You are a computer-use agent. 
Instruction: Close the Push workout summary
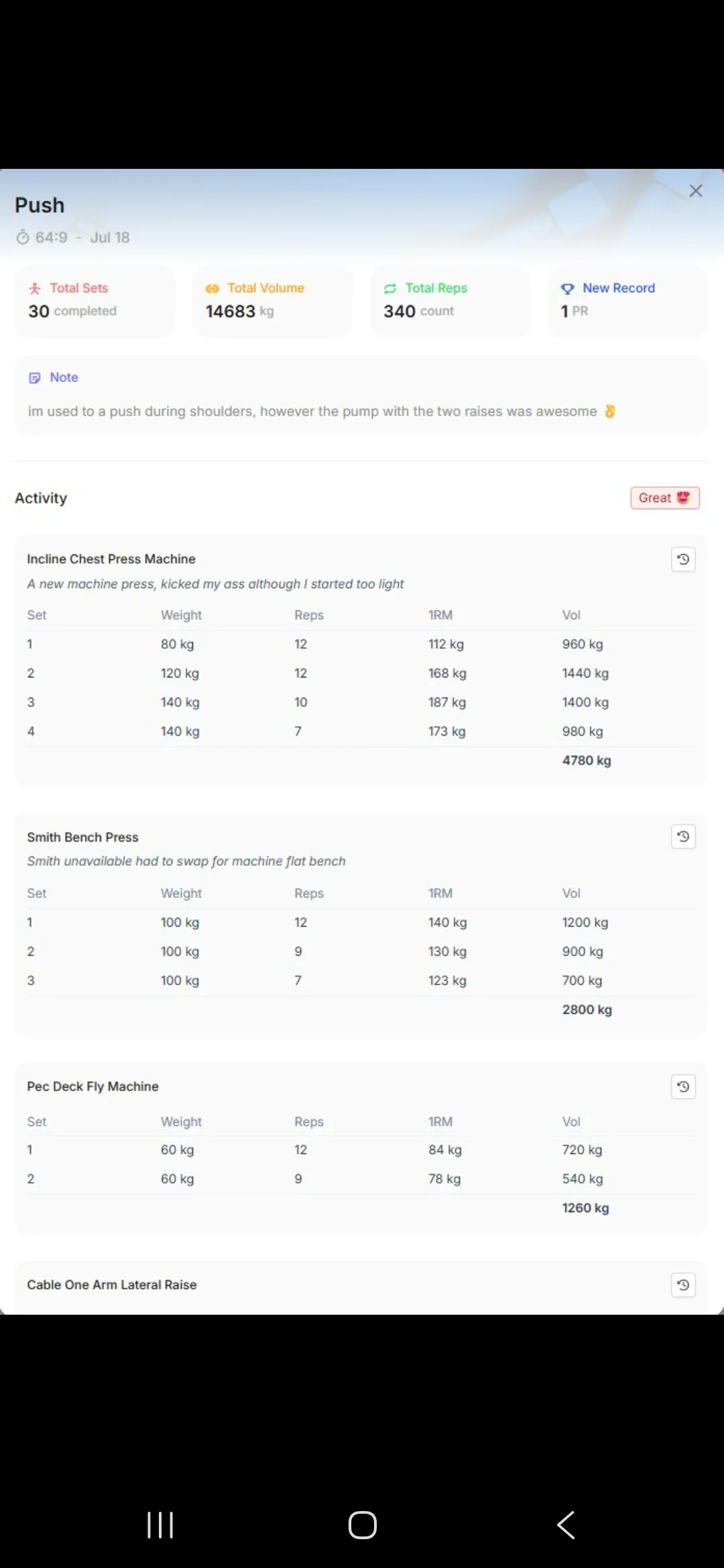pyautogui.click(x=696, y=191)
